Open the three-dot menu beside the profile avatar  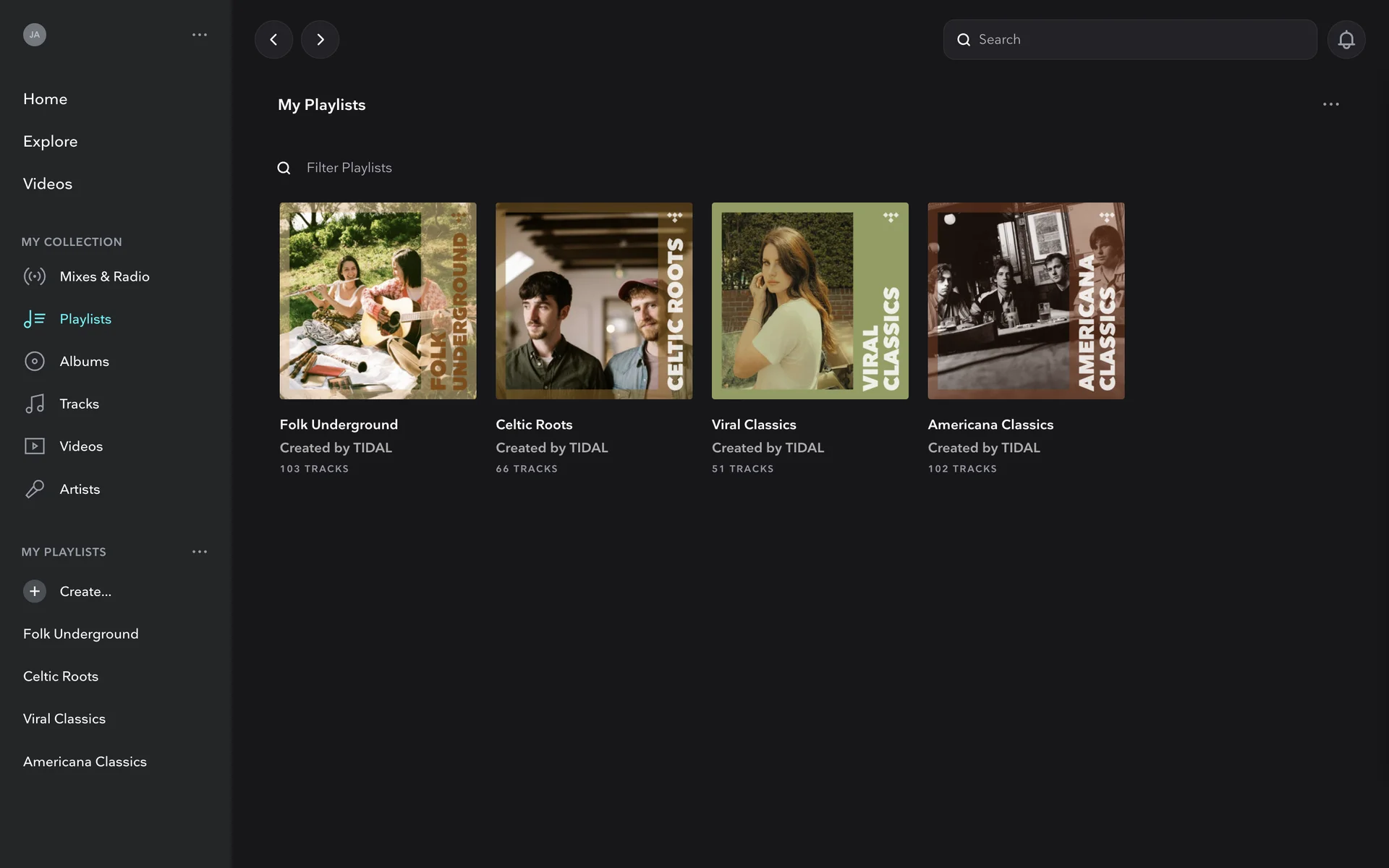200,35
